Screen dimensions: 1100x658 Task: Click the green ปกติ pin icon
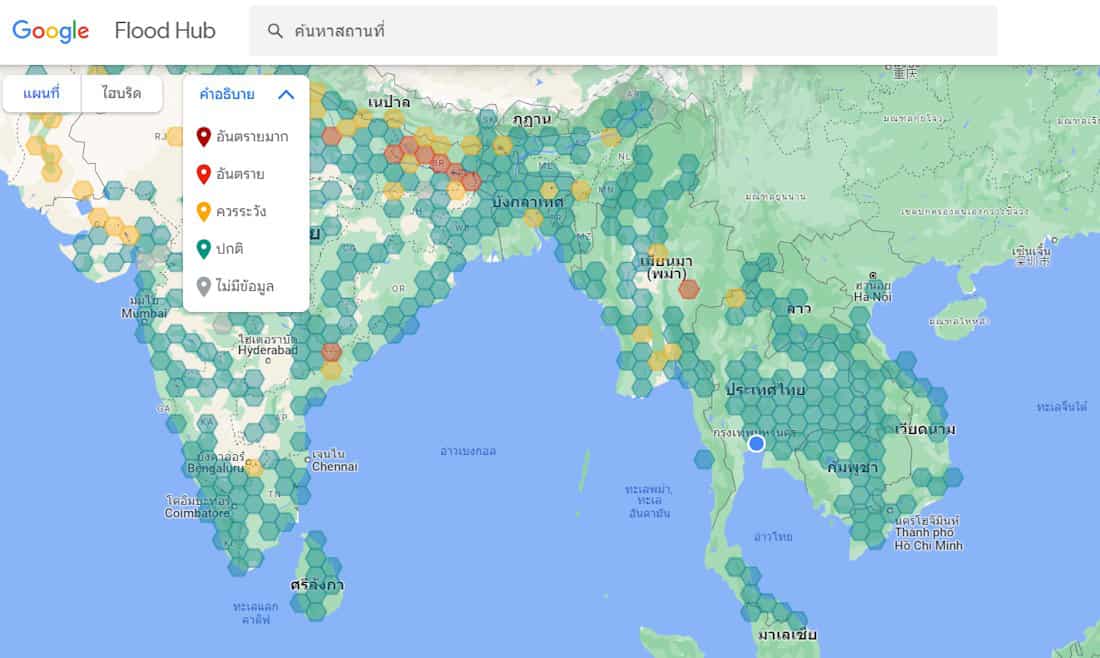[204, 249]
